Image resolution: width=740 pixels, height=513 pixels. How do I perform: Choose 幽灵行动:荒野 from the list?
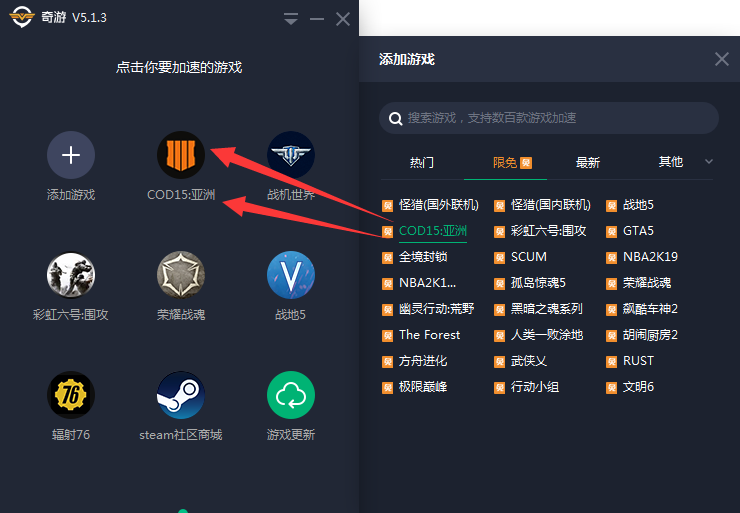(x=437, y=309)
